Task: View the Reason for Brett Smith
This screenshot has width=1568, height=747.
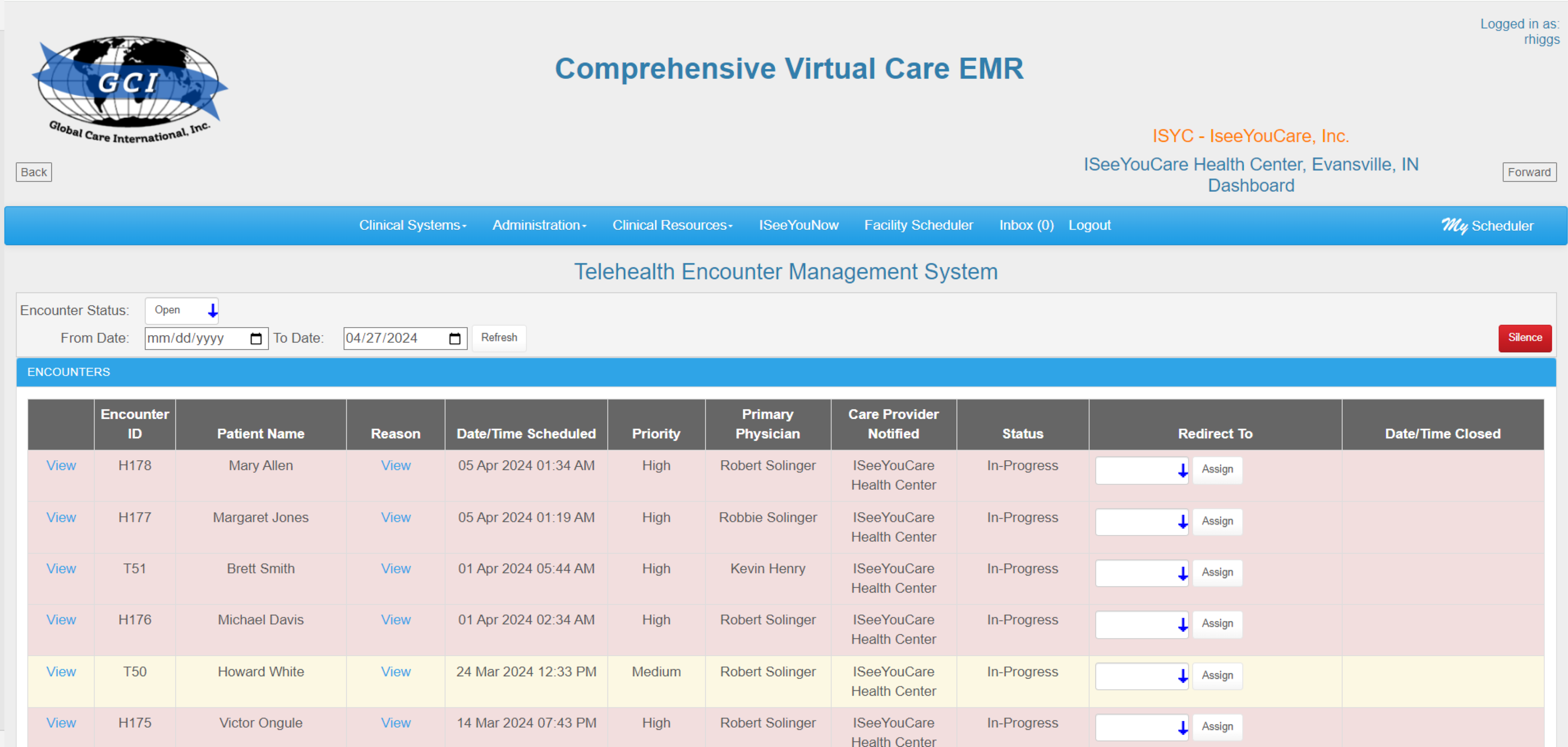Action: 396,569
